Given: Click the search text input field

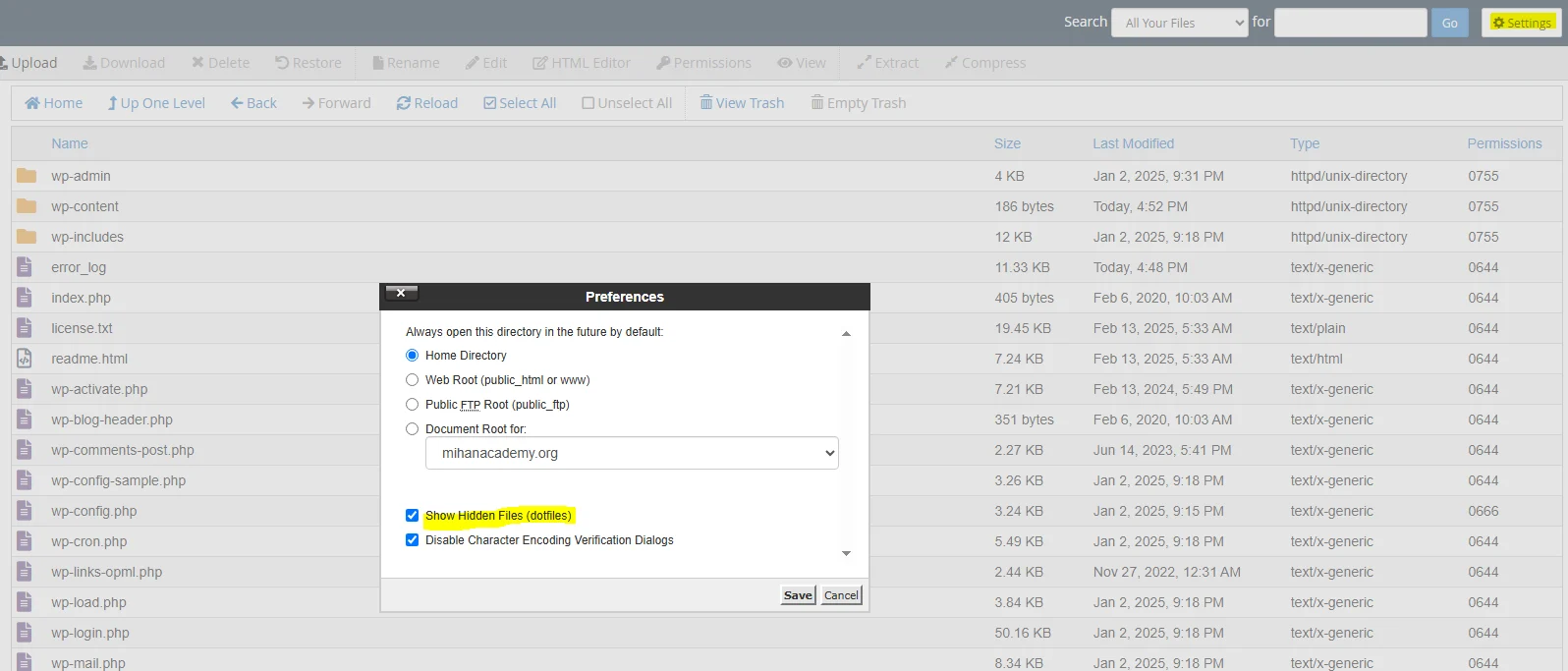Looking at the screenshot, I should click(1350, 23).
